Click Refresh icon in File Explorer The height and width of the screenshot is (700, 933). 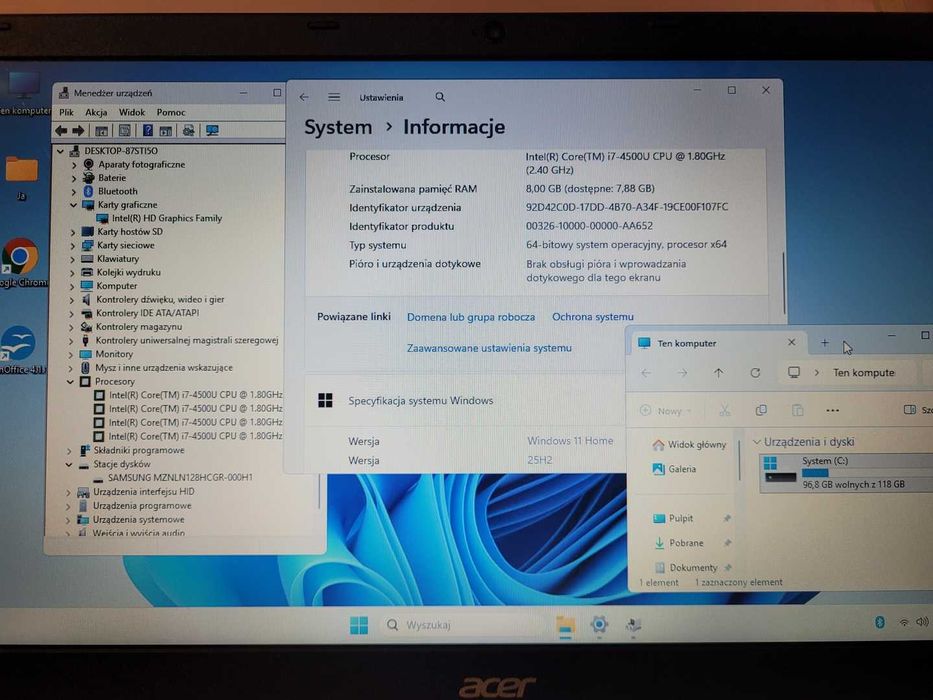point(755,373)
